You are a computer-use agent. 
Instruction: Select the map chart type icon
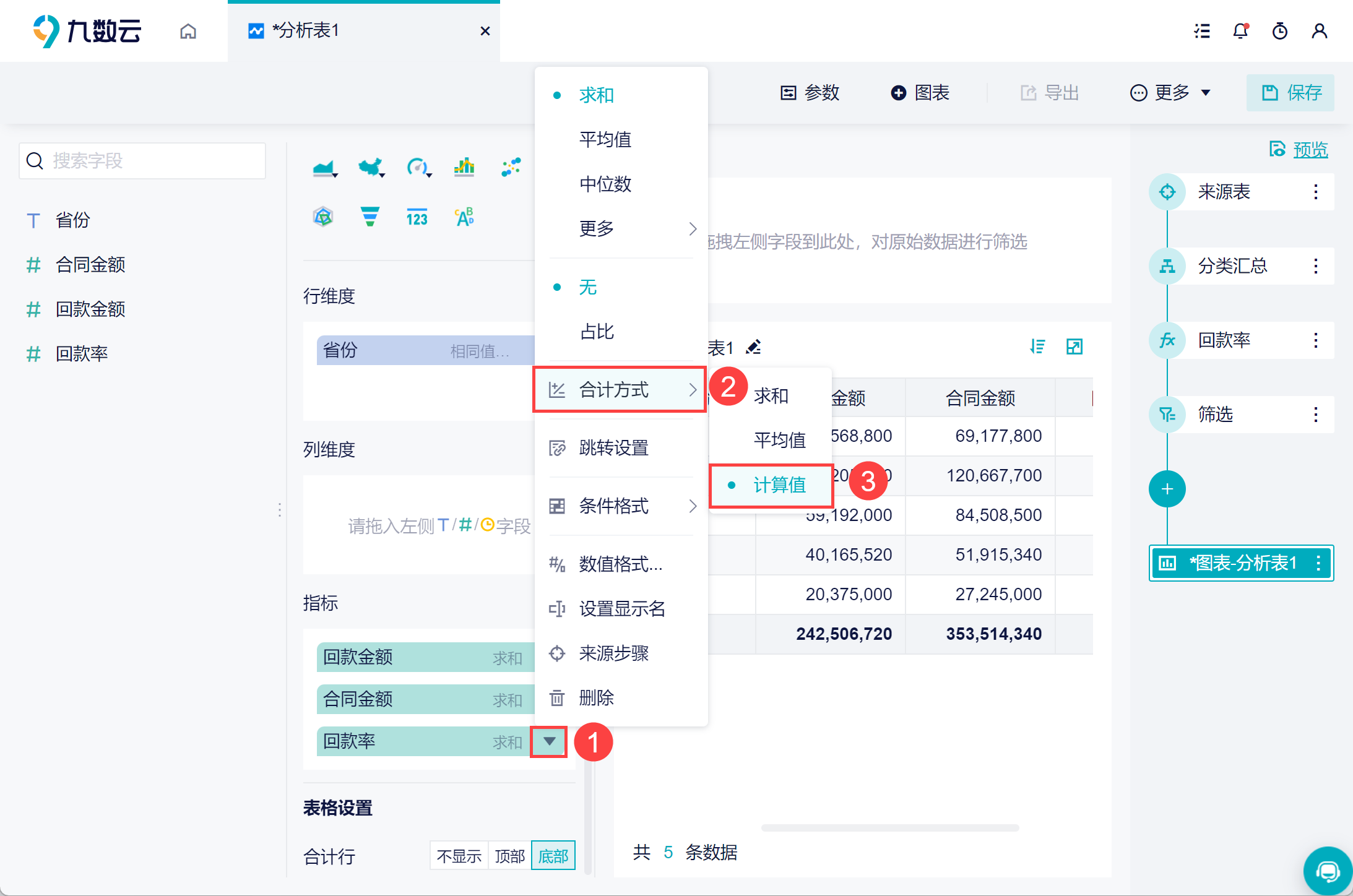(x=371, y=167)
